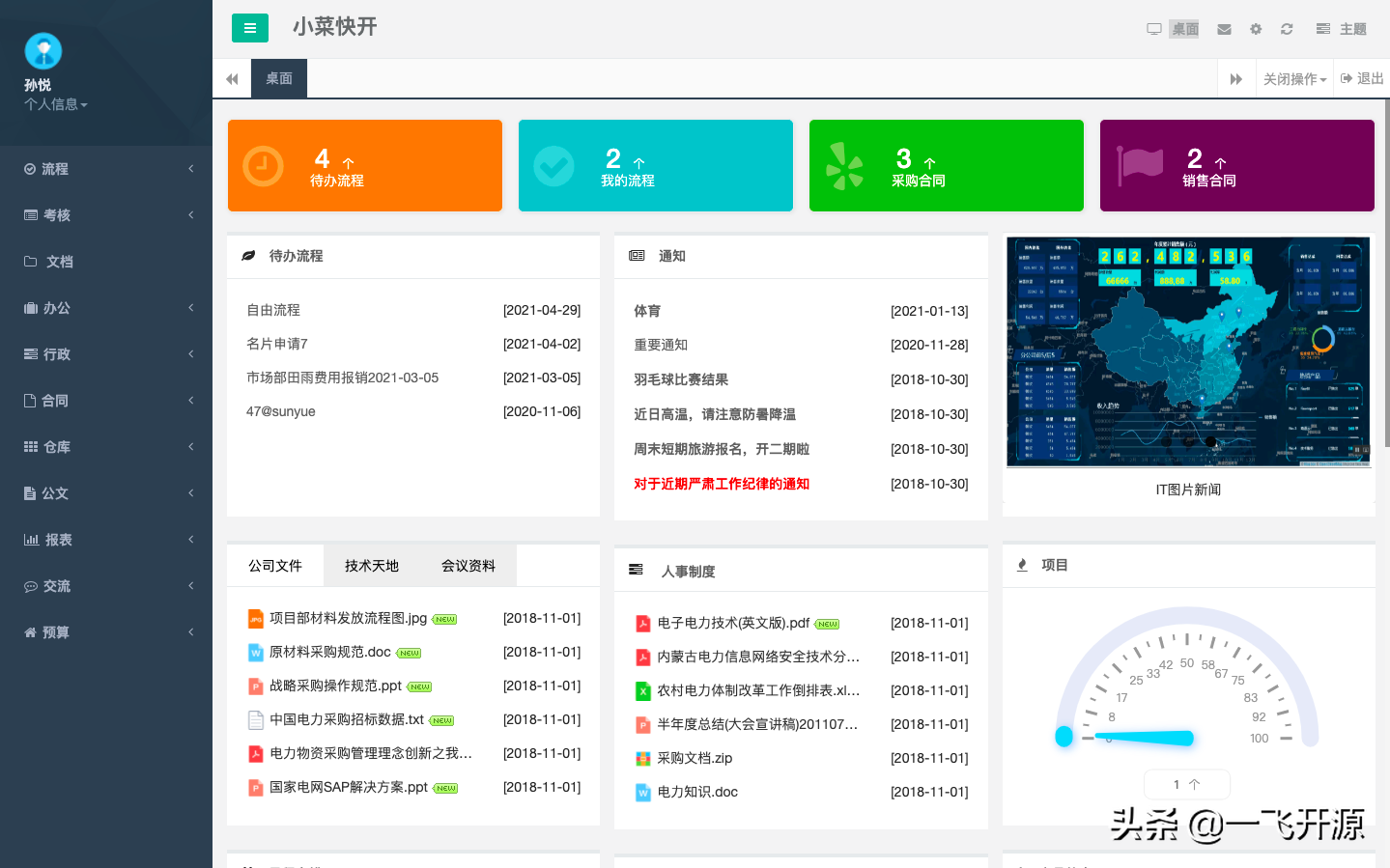Click the Excel icon beside 农村电力体制改革工作倒排表
The width and height of the screenshot is (1390, 868).
point(643,691)
